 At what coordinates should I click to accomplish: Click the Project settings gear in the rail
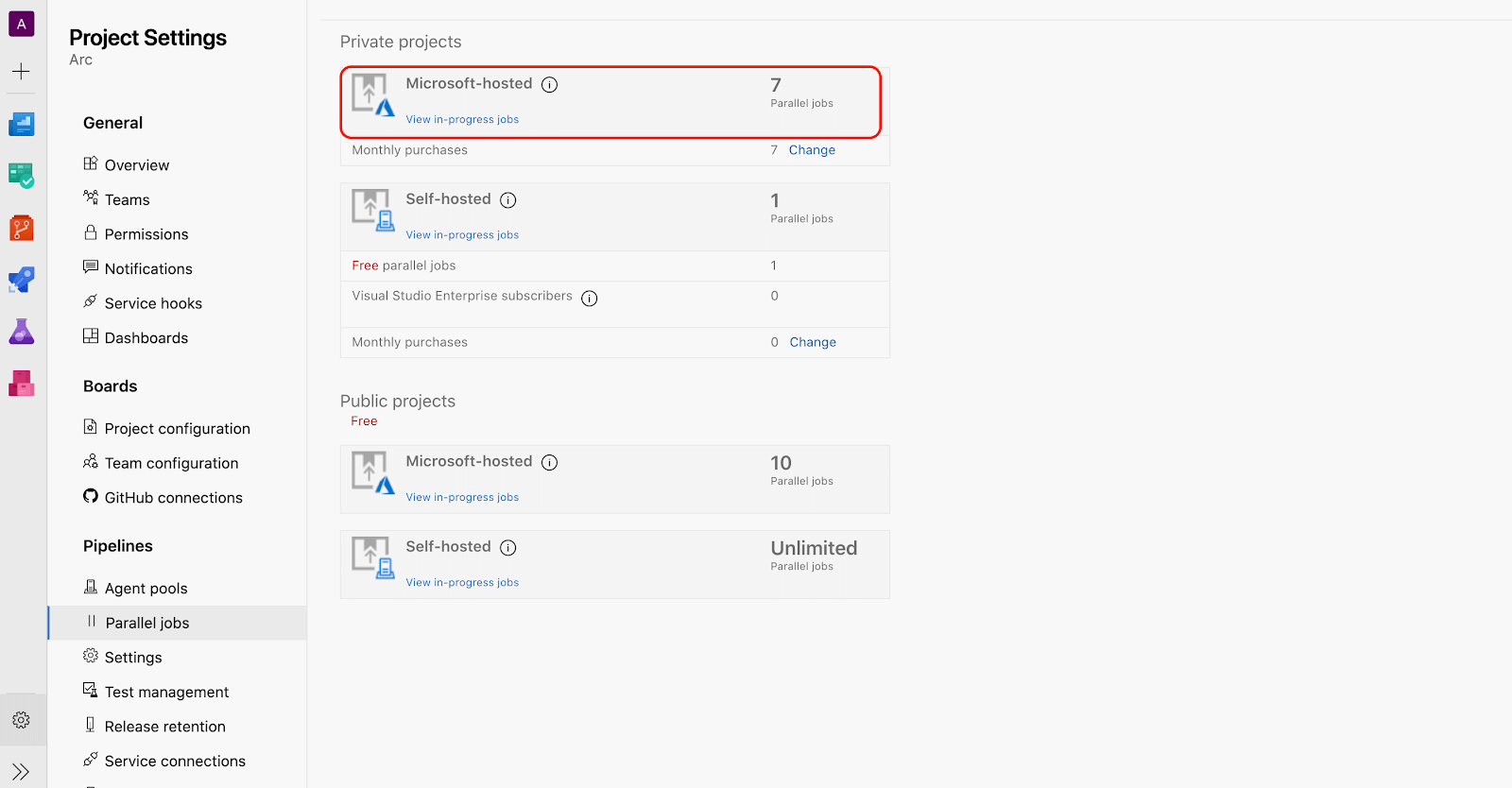[x=21, y=720]
